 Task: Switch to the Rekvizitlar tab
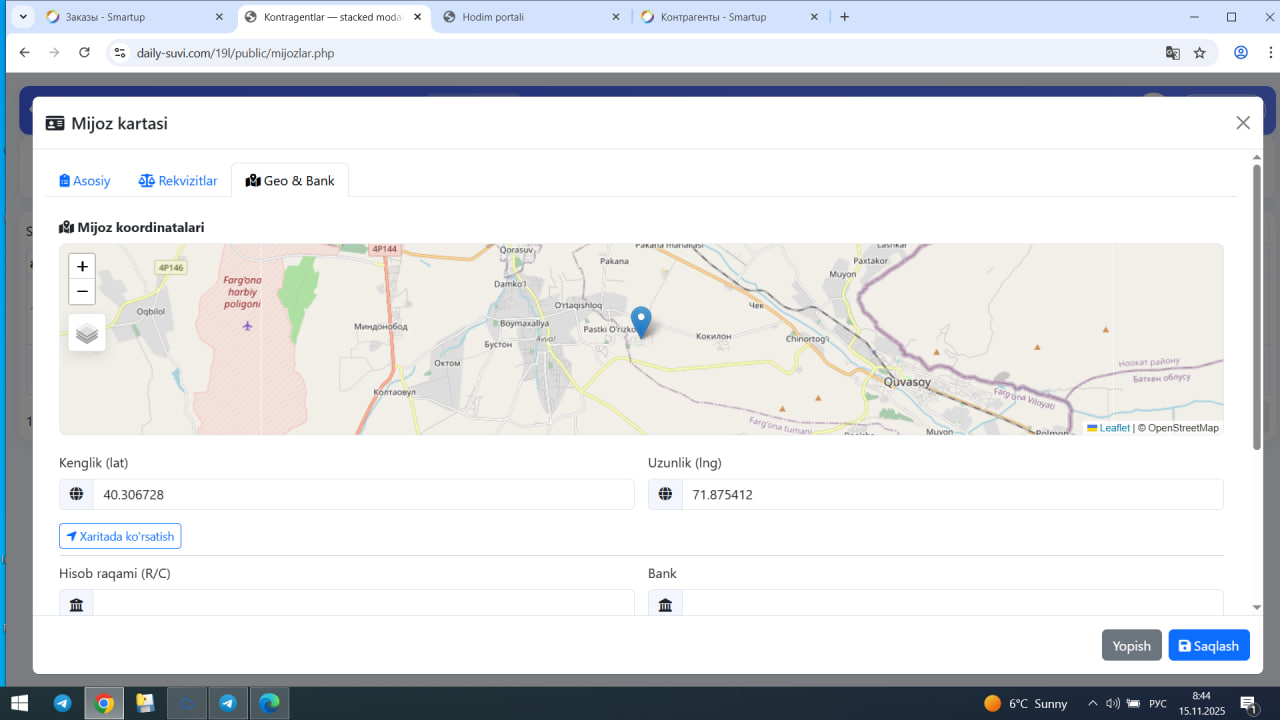click(178, 181)
